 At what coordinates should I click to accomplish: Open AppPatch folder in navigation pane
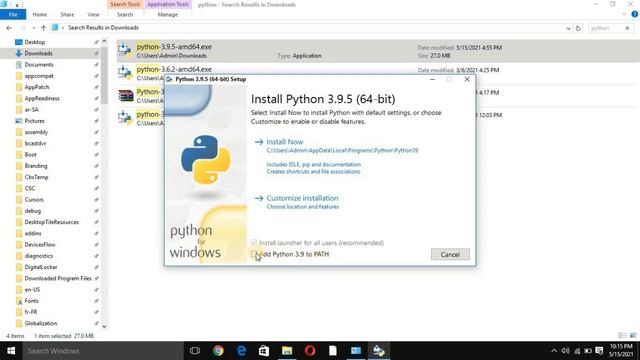[x=37, y=87]
